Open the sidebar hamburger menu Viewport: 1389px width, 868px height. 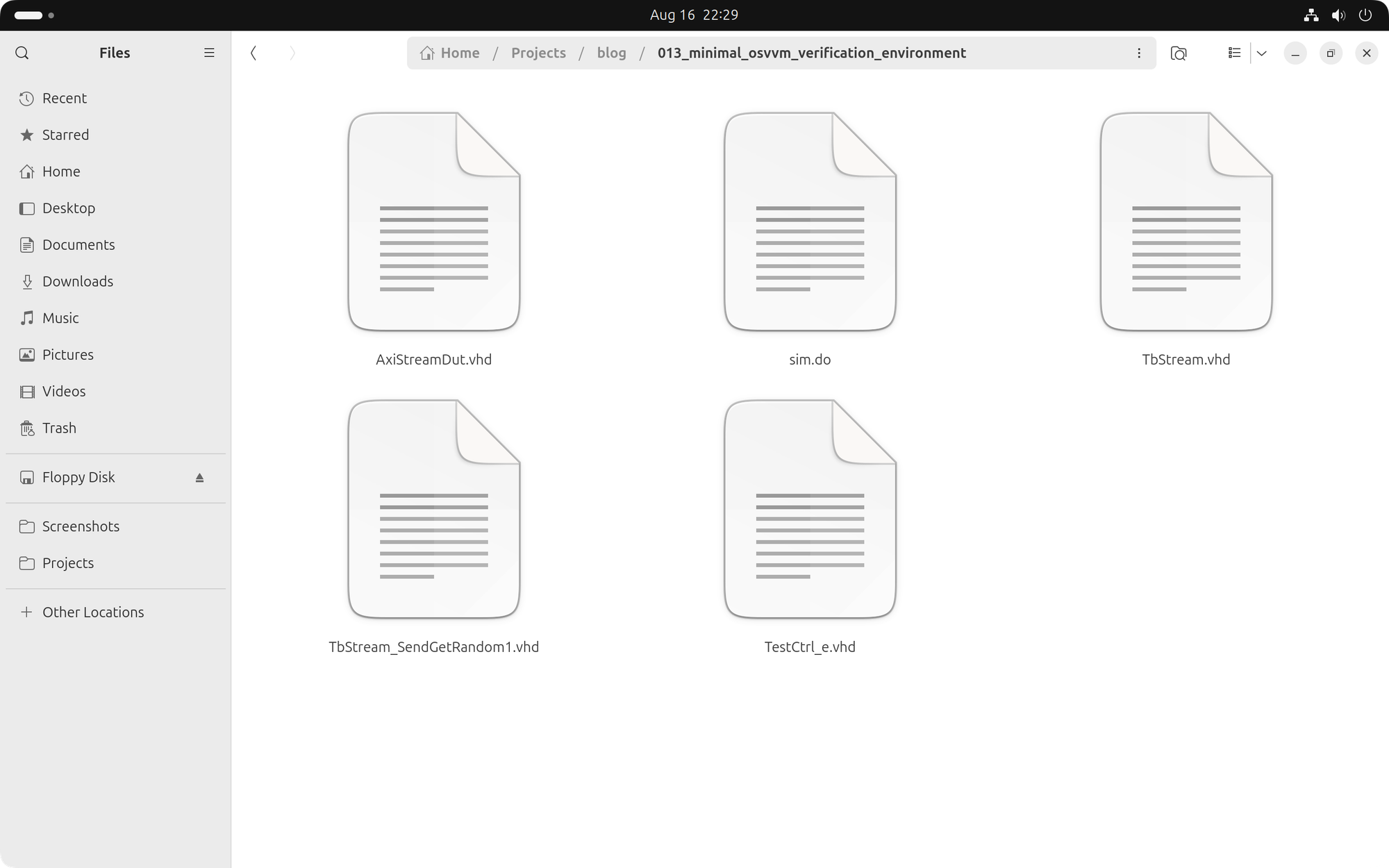coord(209,53)
